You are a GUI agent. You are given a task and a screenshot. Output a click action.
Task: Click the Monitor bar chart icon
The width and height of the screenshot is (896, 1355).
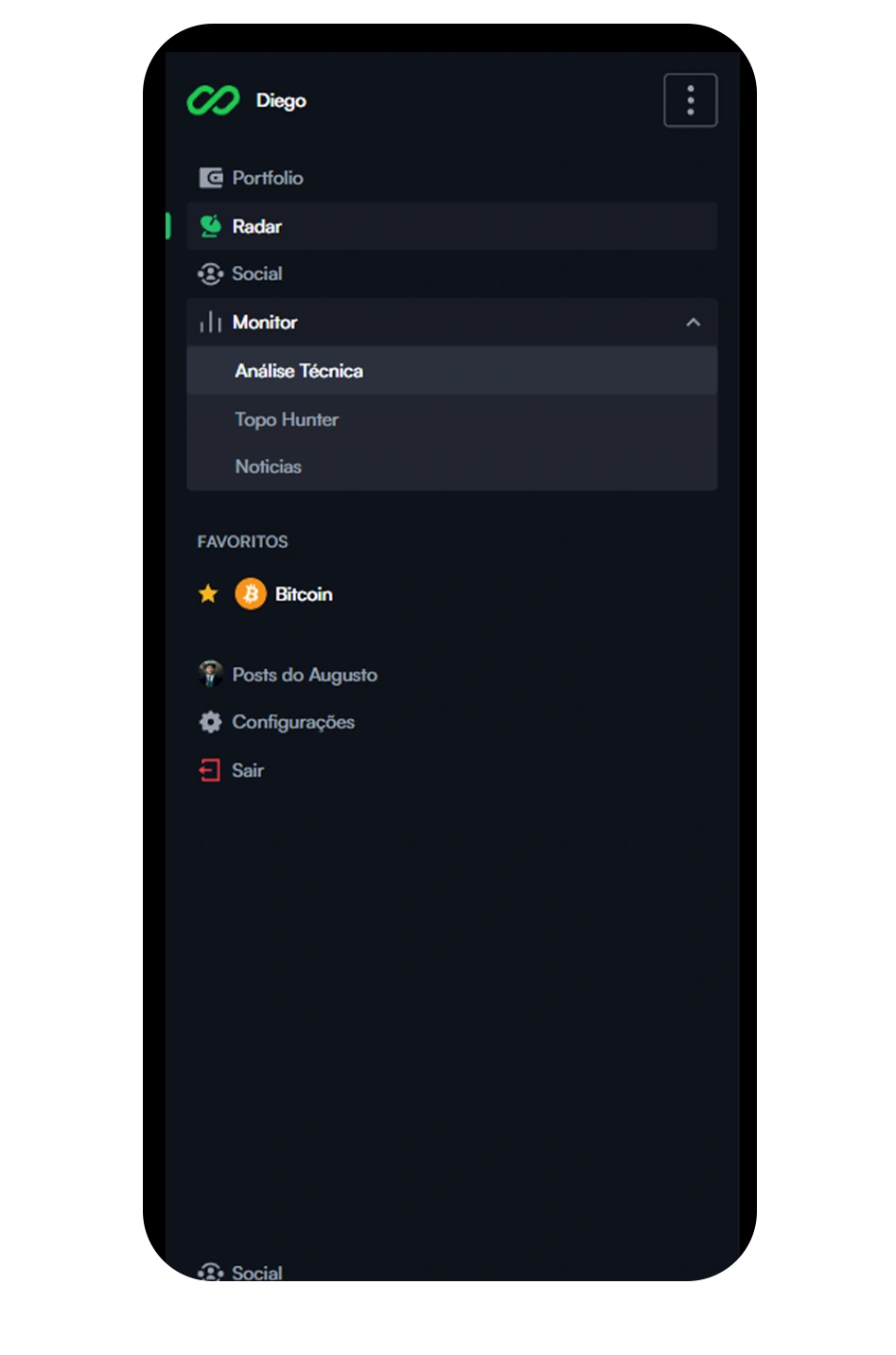[x=210, y=323]
